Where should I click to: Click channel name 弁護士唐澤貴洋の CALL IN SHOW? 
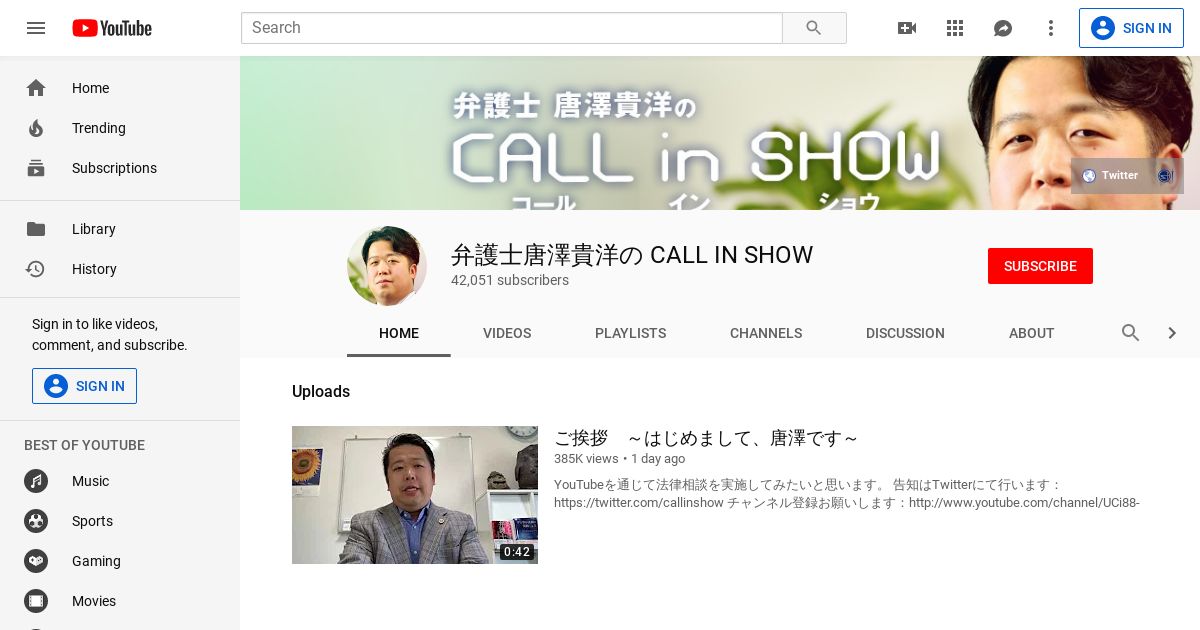632,255
